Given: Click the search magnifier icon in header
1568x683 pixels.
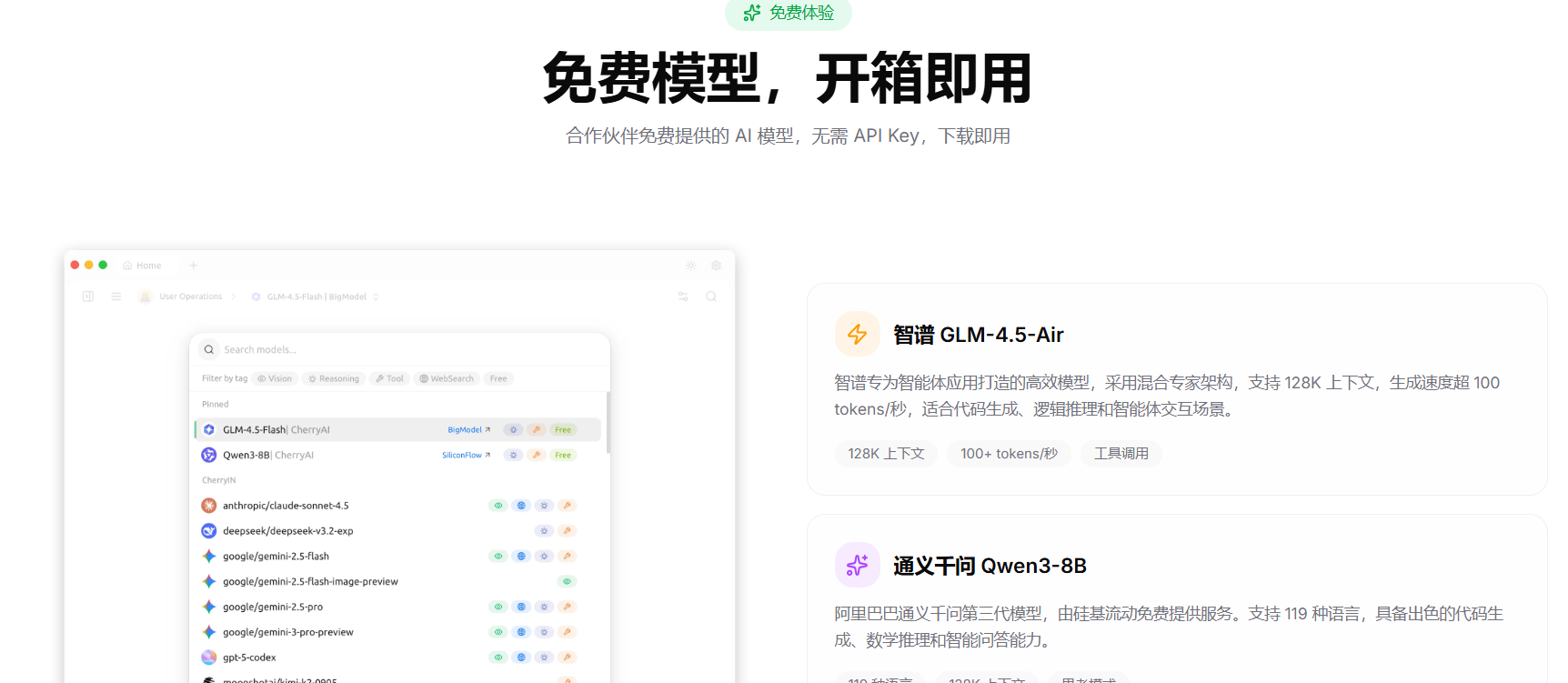Looking at the screenshot, I should point(711,296).
